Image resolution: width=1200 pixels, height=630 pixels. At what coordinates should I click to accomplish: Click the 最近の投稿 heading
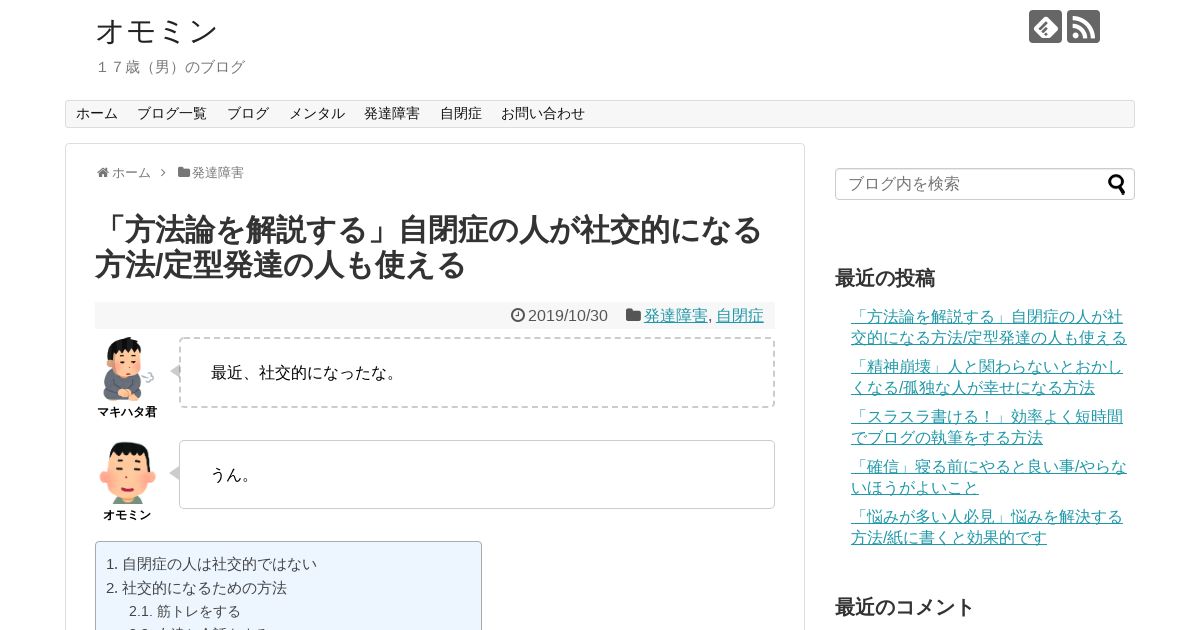tap(885, 278)
